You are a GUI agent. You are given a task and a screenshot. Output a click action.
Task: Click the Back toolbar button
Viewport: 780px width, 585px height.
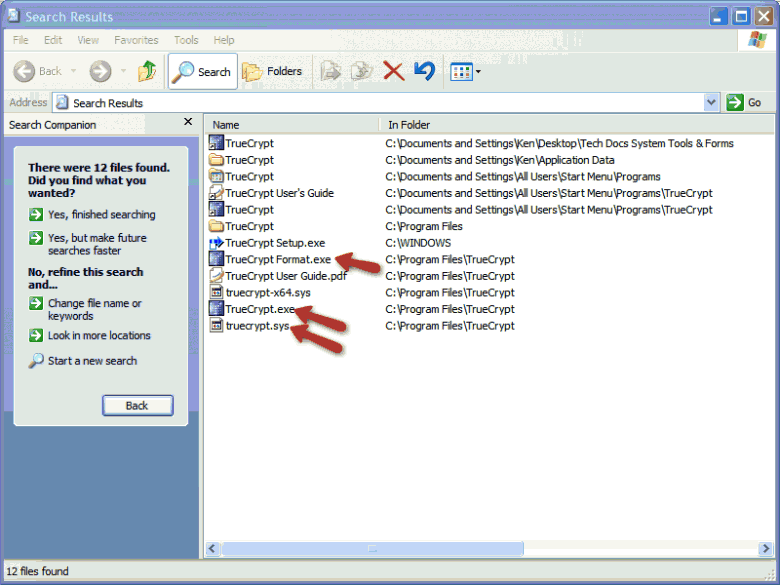[37, 72]
